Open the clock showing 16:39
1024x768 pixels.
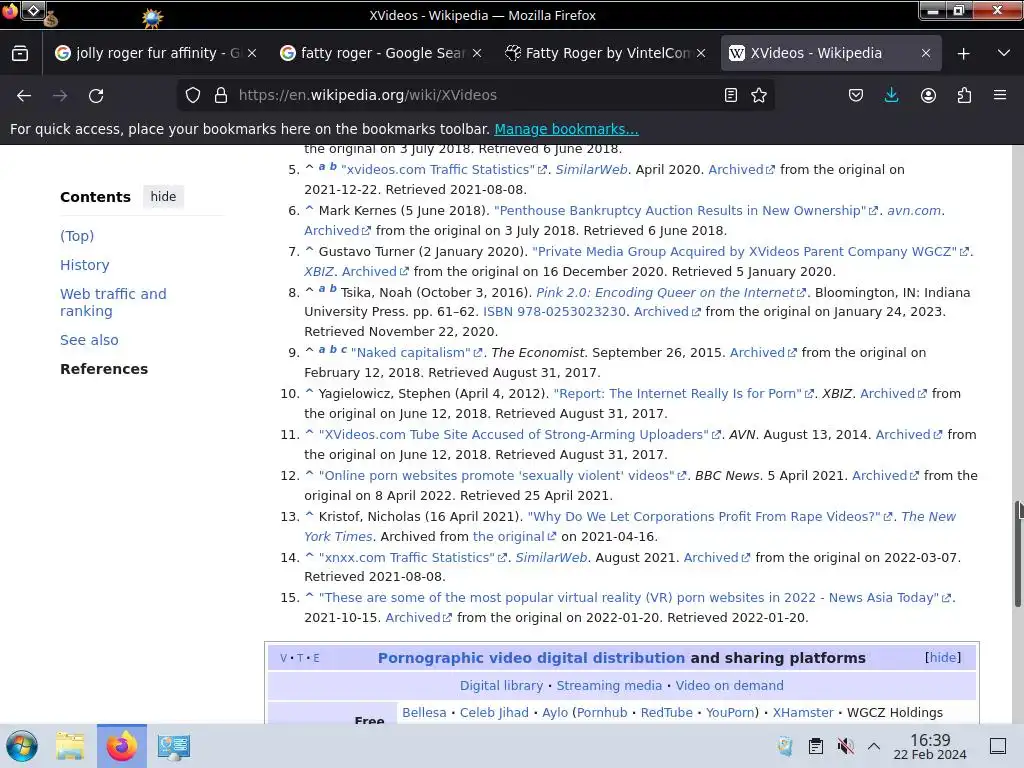[930, 746]
